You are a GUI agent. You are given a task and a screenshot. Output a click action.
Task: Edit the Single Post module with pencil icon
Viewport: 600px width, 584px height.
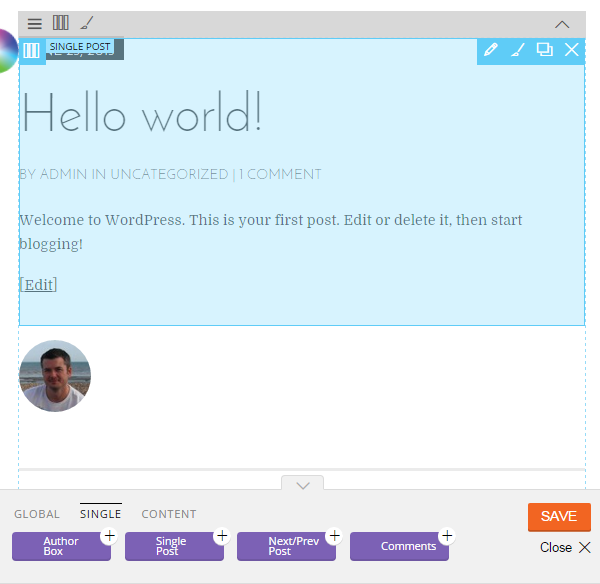pos(491,50)
